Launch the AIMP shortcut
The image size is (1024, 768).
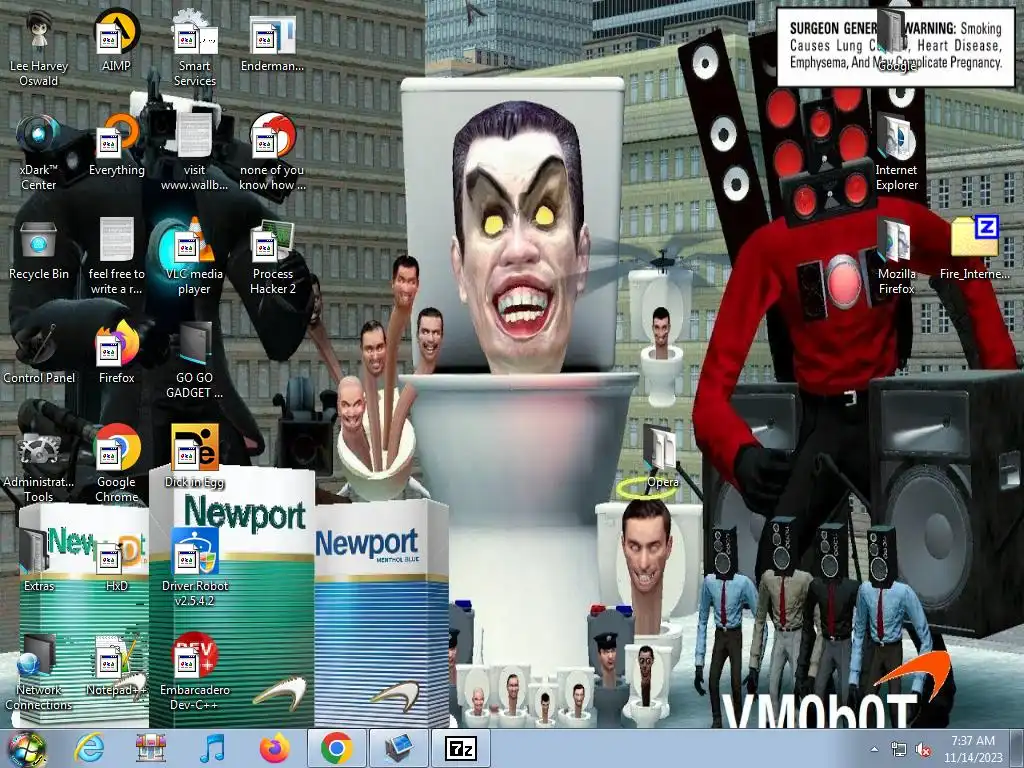pyautogui.click(x=116, y=41)
